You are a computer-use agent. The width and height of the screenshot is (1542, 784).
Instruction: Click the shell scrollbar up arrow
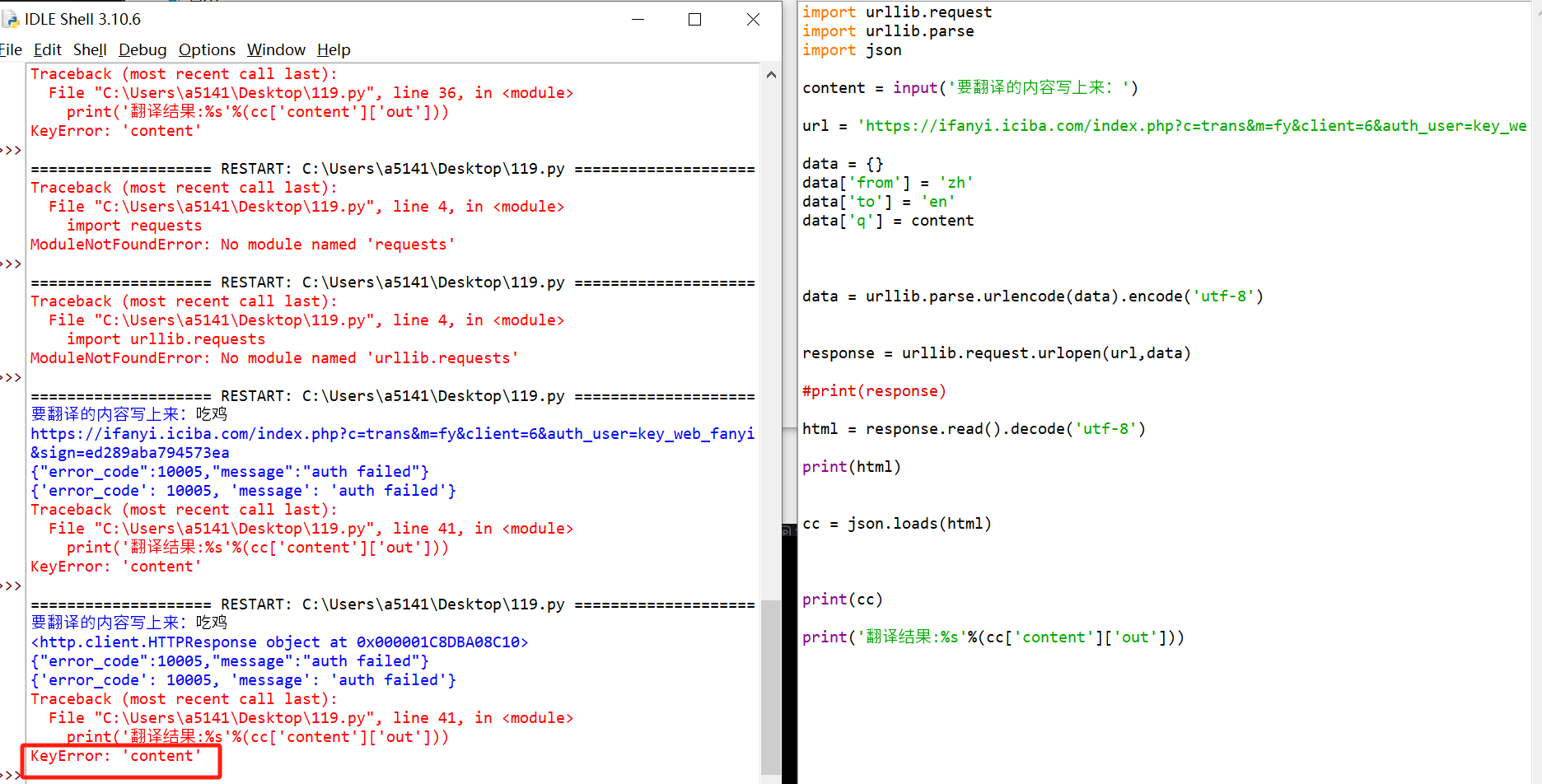[771, 75]
